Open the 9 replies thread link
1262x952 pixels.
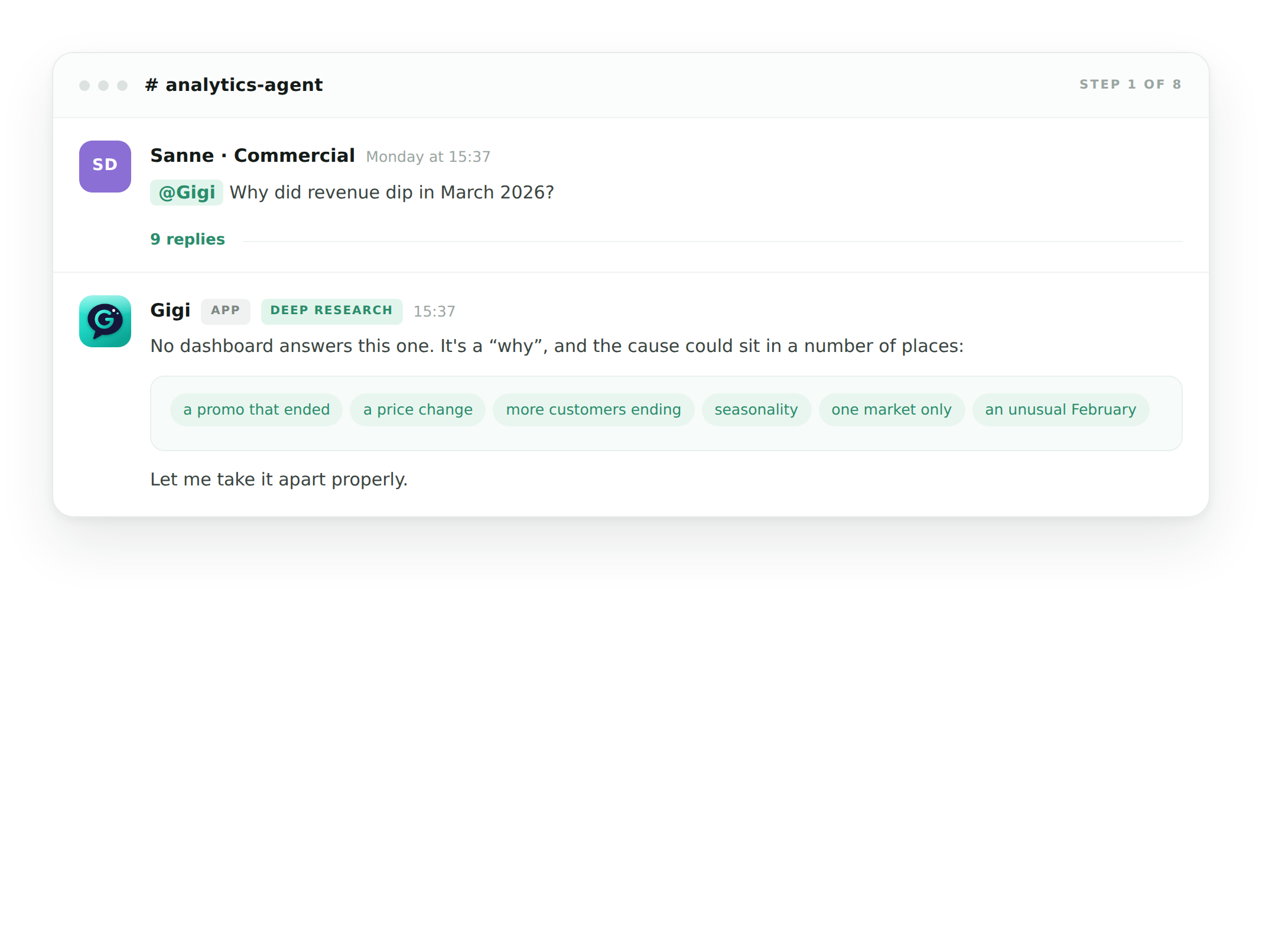pyautogui.click(x=187, y=239)
